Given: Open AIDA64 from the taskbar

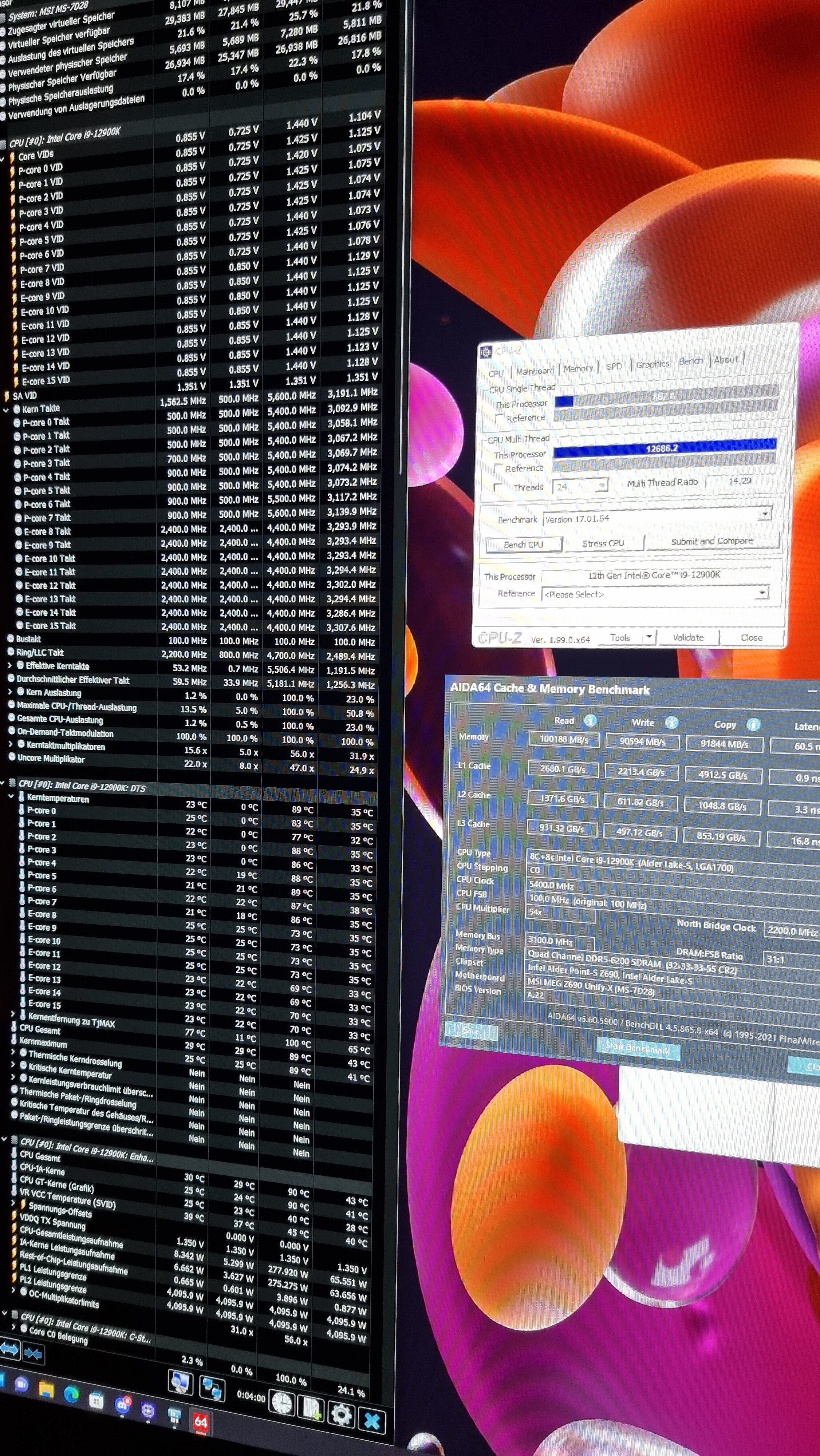Looking at the screenshot, I should pos(201,1421).
